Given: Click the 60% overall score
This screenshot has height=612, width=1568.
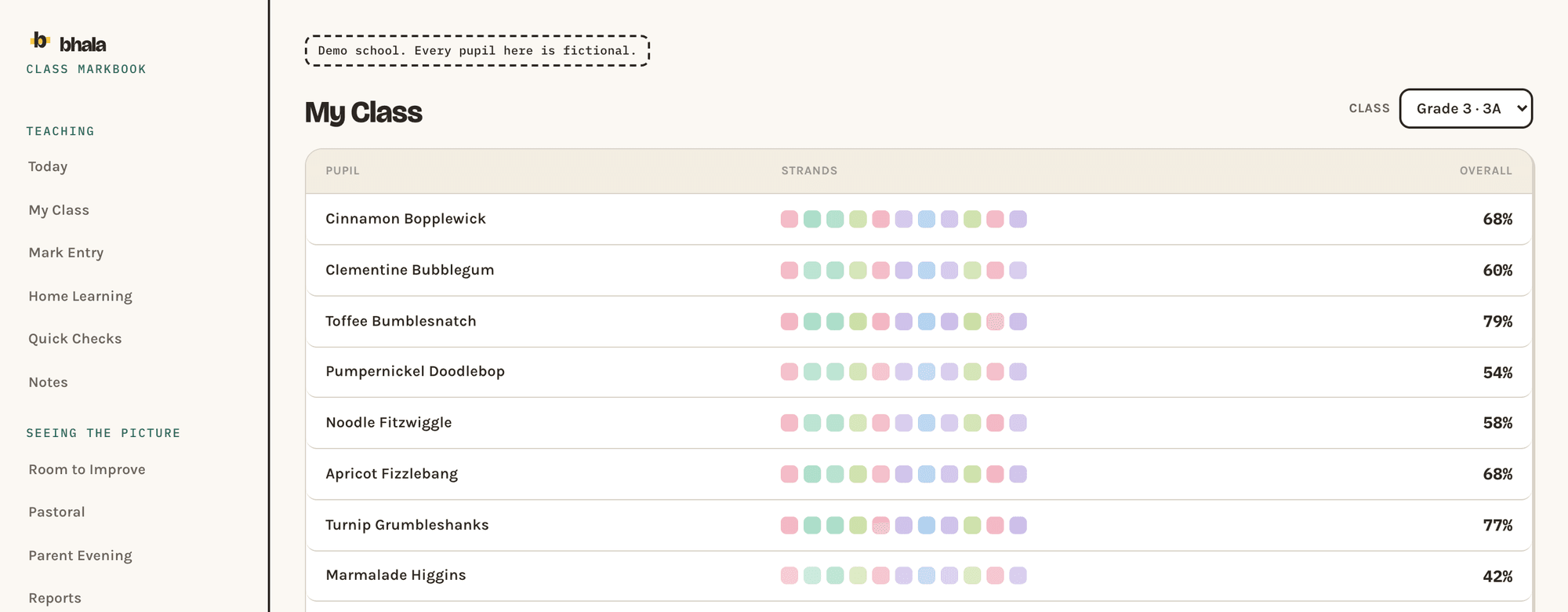Looking at the screenshot, I should pos(1497,271).
